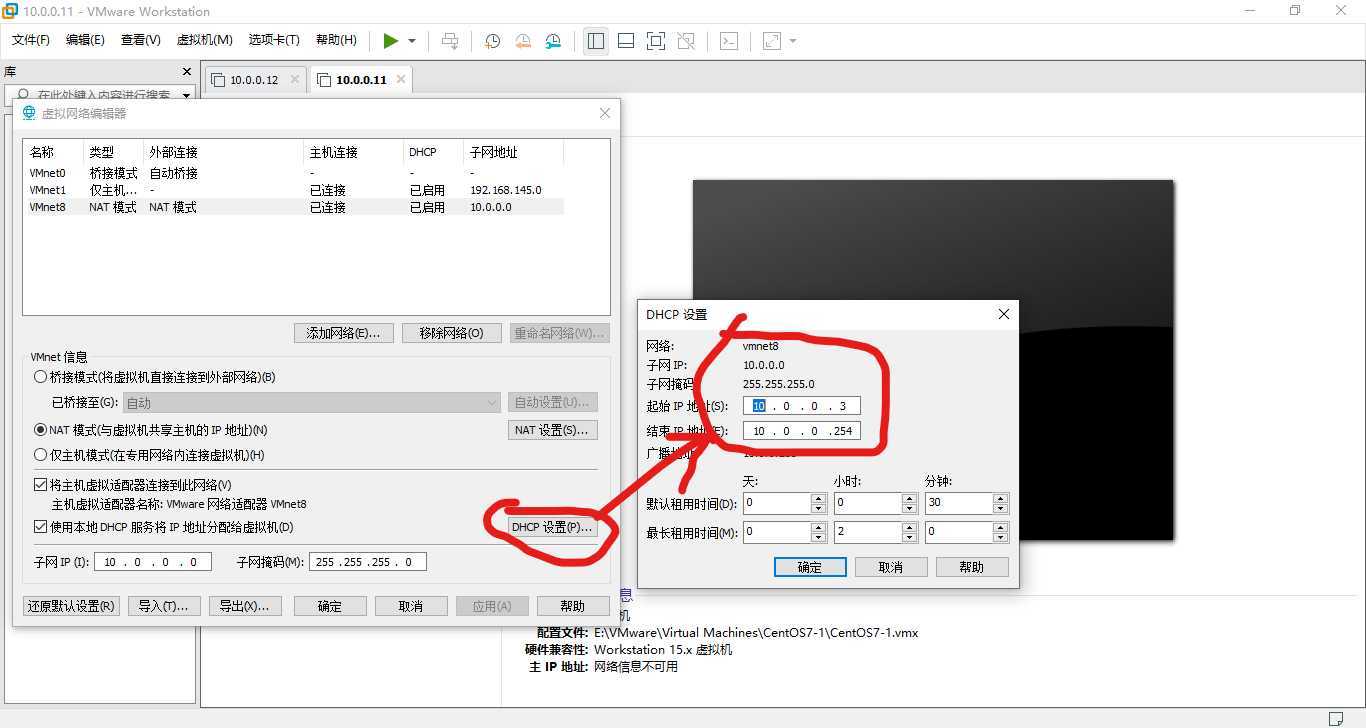Click the 导入(T)... button
Screen dimensions: 1366x728
click(163, 606)
